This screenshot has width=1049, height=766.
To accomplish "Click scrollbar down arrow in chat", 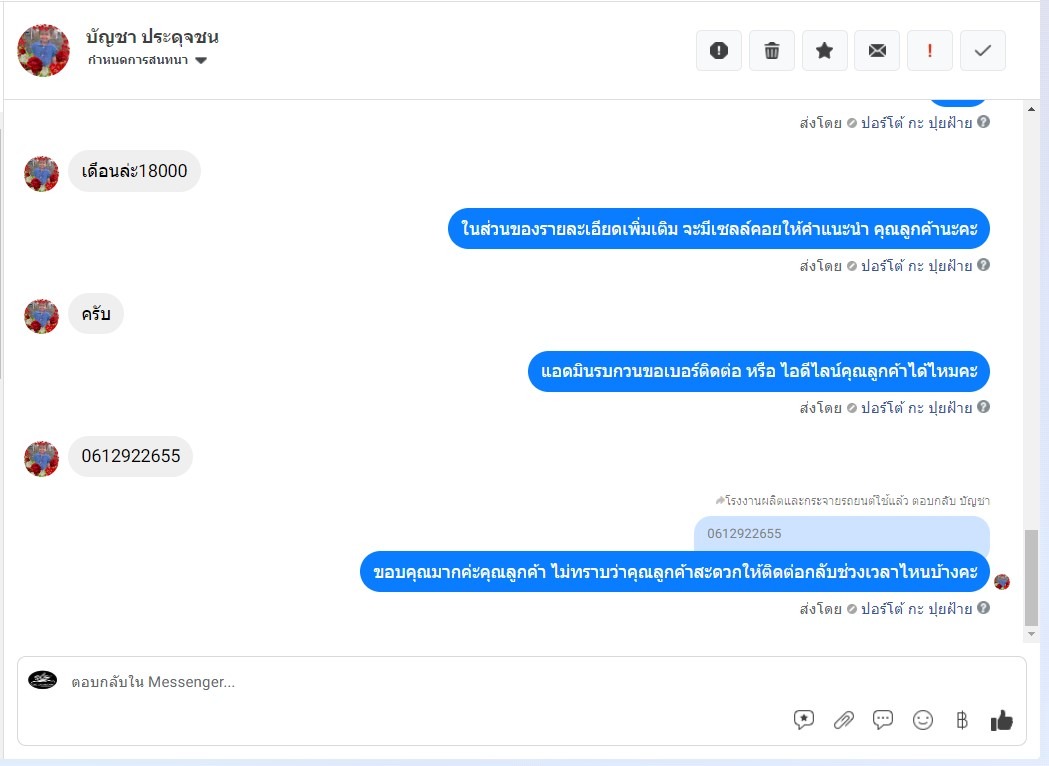I will tap(1032, 634).
